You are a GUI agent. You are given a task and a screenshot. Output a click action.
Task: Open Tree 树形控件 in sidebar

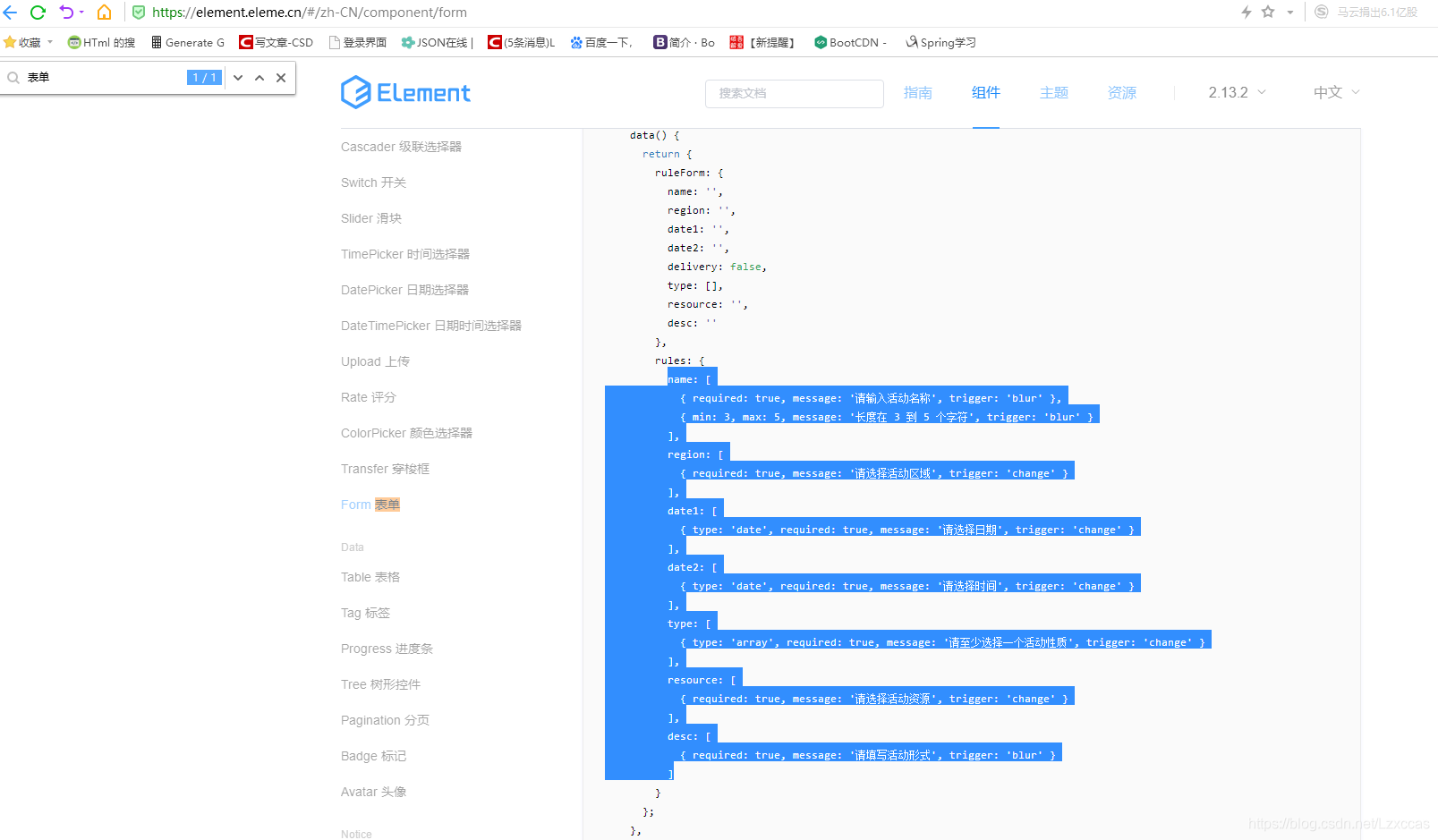(x=380, y=684)
